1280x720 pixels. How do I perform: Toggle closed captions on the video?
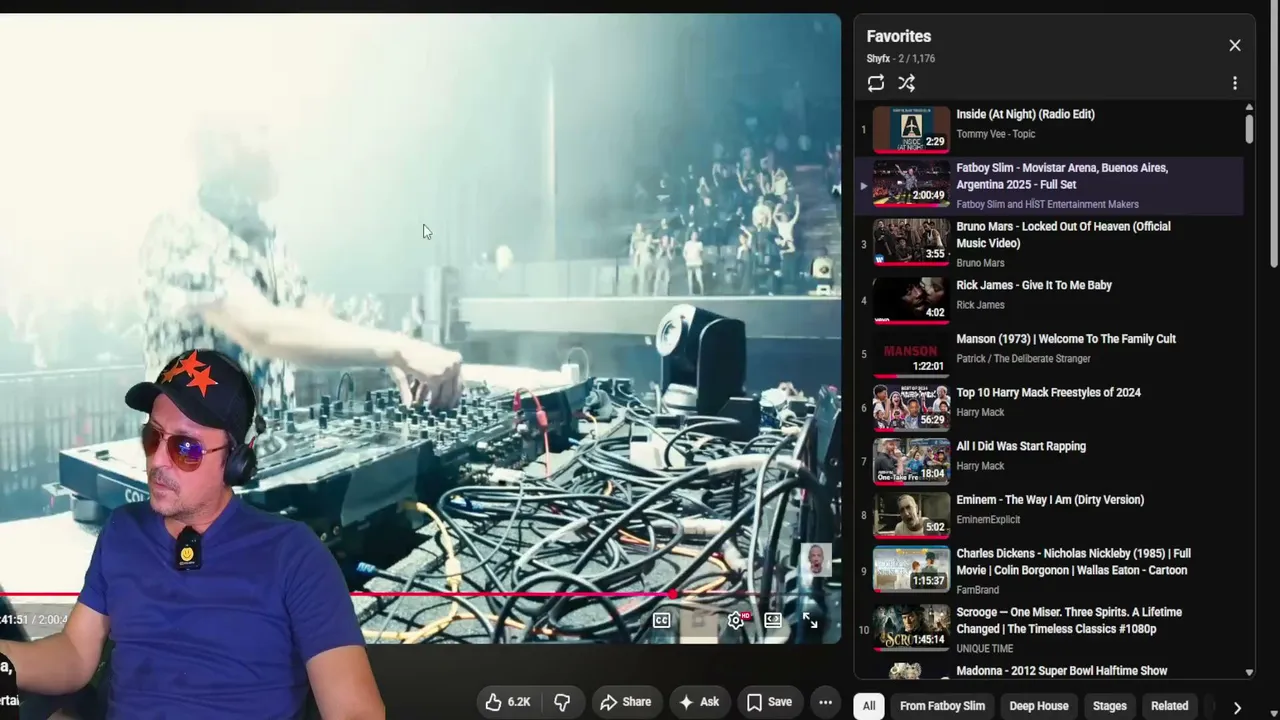tap(662, 620)
